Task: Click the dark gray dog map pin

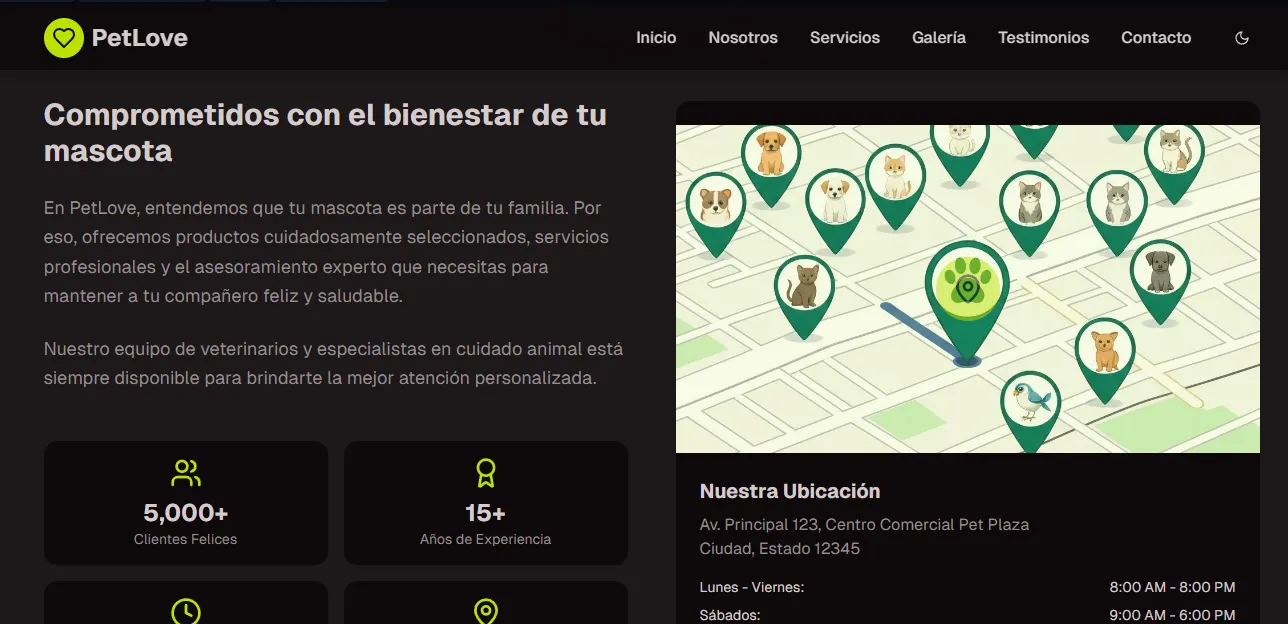Action: pos(1160,272)
